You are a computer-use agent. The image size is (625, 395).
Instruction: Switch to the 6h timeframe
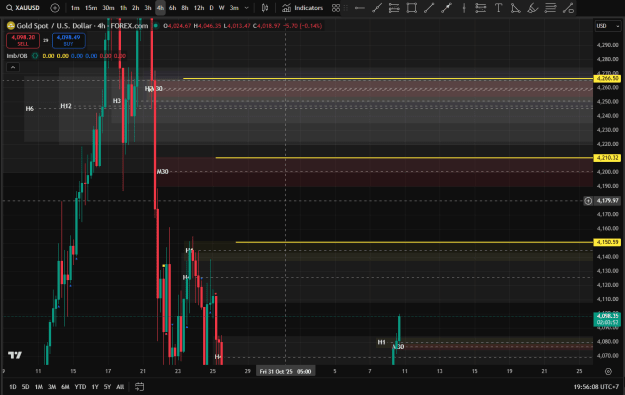pyautogui.click(x=172, y=8)
